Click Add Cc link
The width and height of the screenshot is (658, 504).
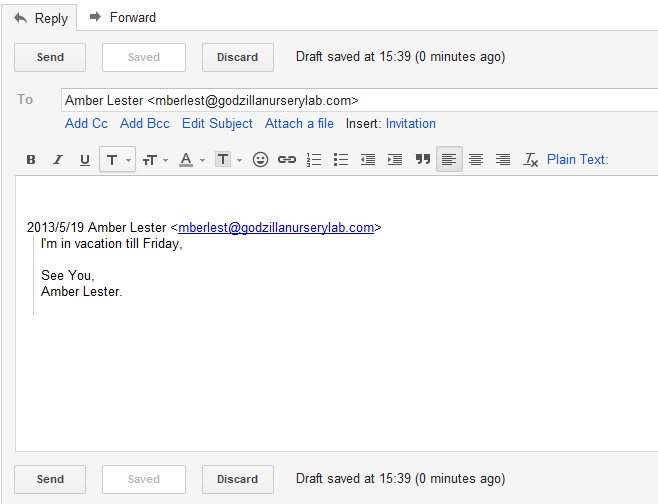(x=86, y=123)
